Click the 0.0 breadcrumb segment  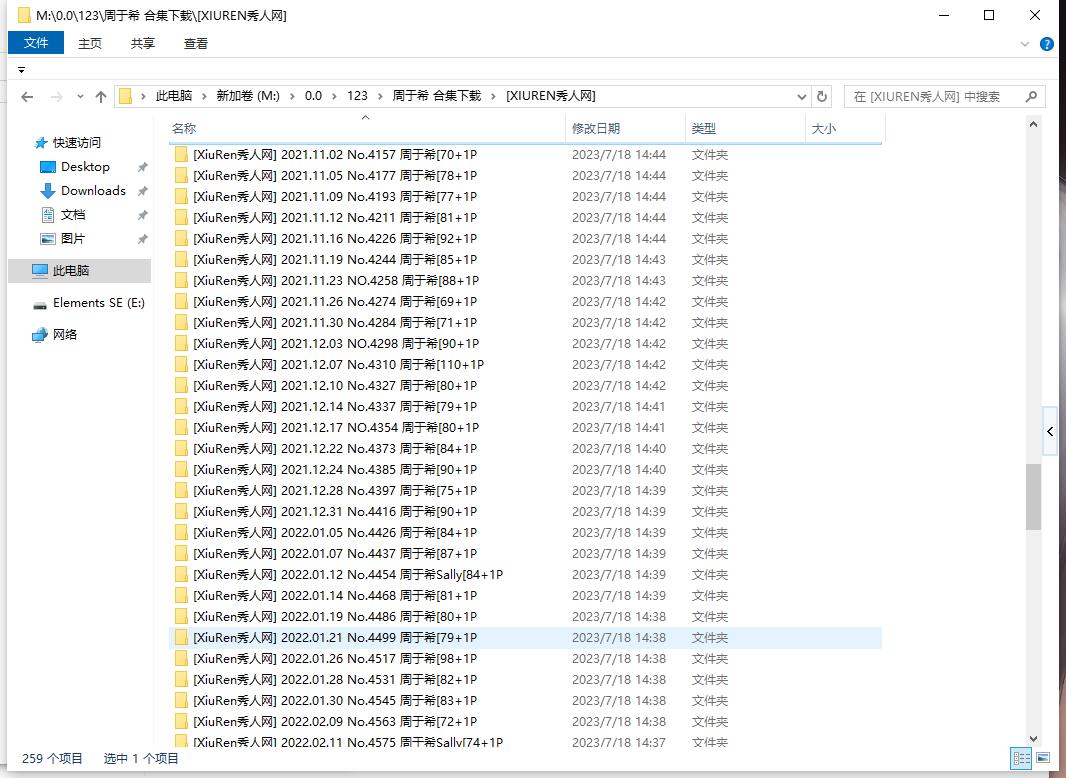pyautogui.click(x=313, y=96)
